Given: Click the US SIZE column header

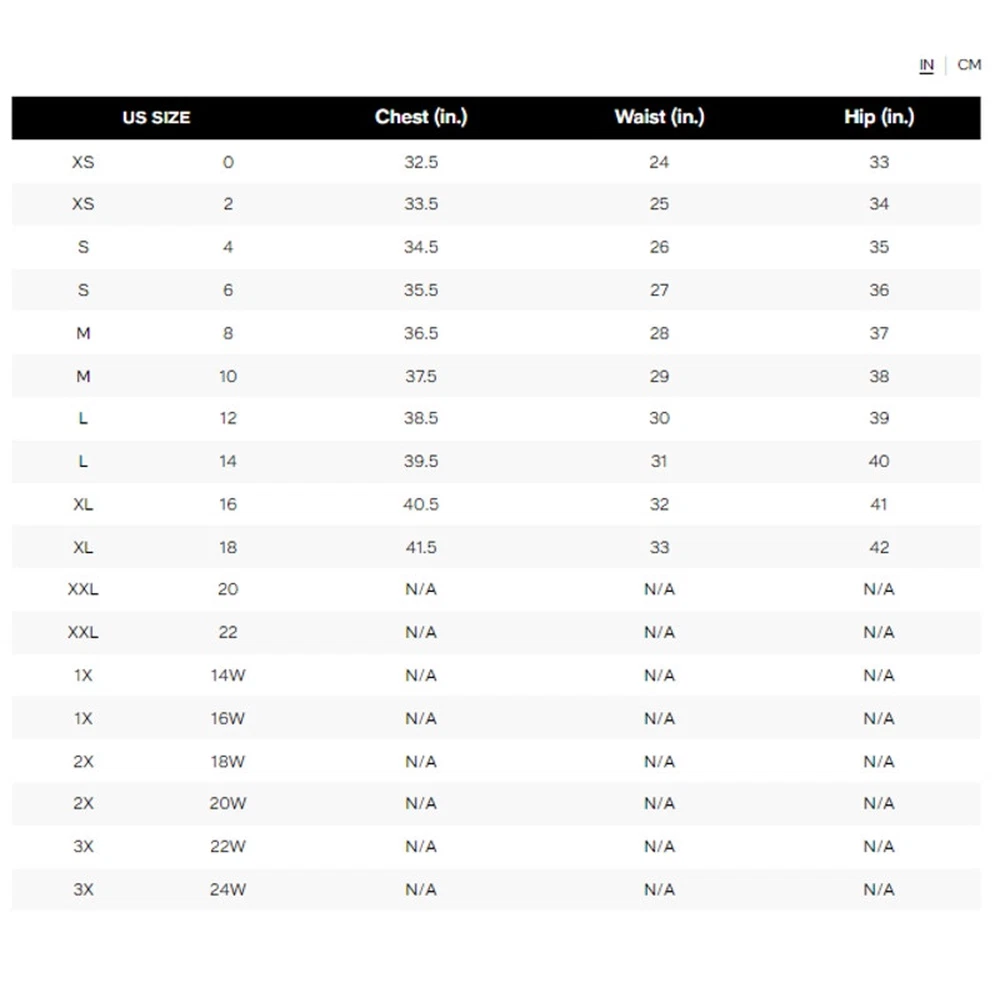Looking at the screenshot, I should click(156, 118).
